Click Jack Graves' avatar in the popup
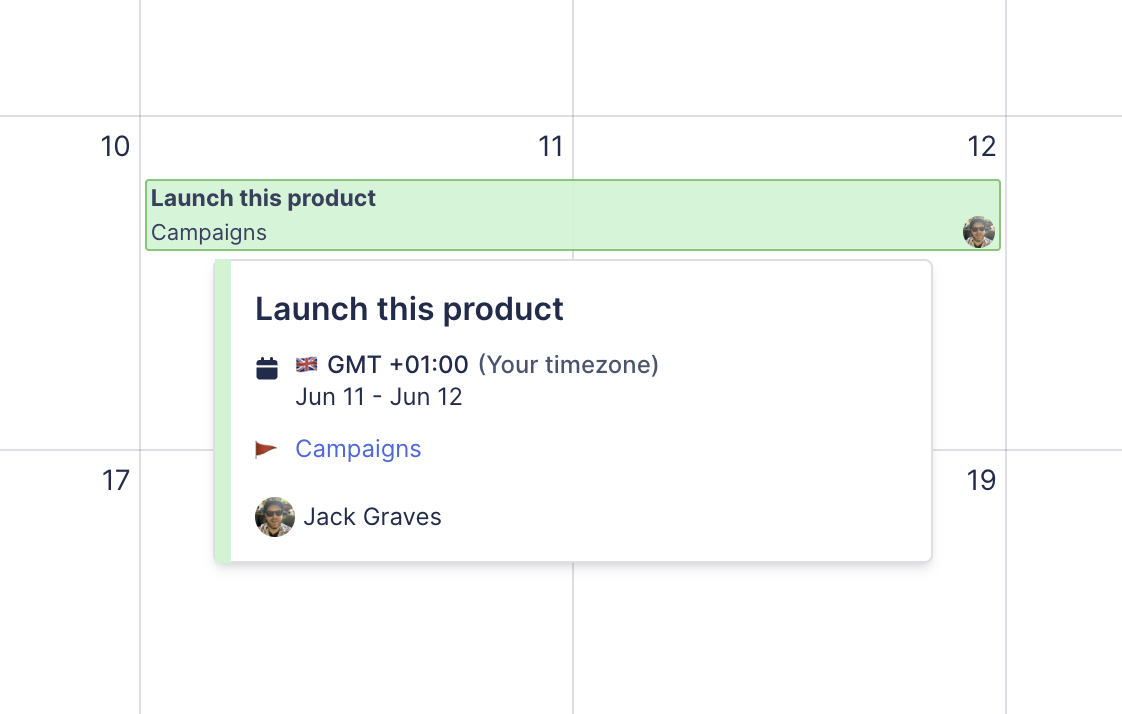The image size is (1122, 714). pyautogui.click(x=275, y=517)
